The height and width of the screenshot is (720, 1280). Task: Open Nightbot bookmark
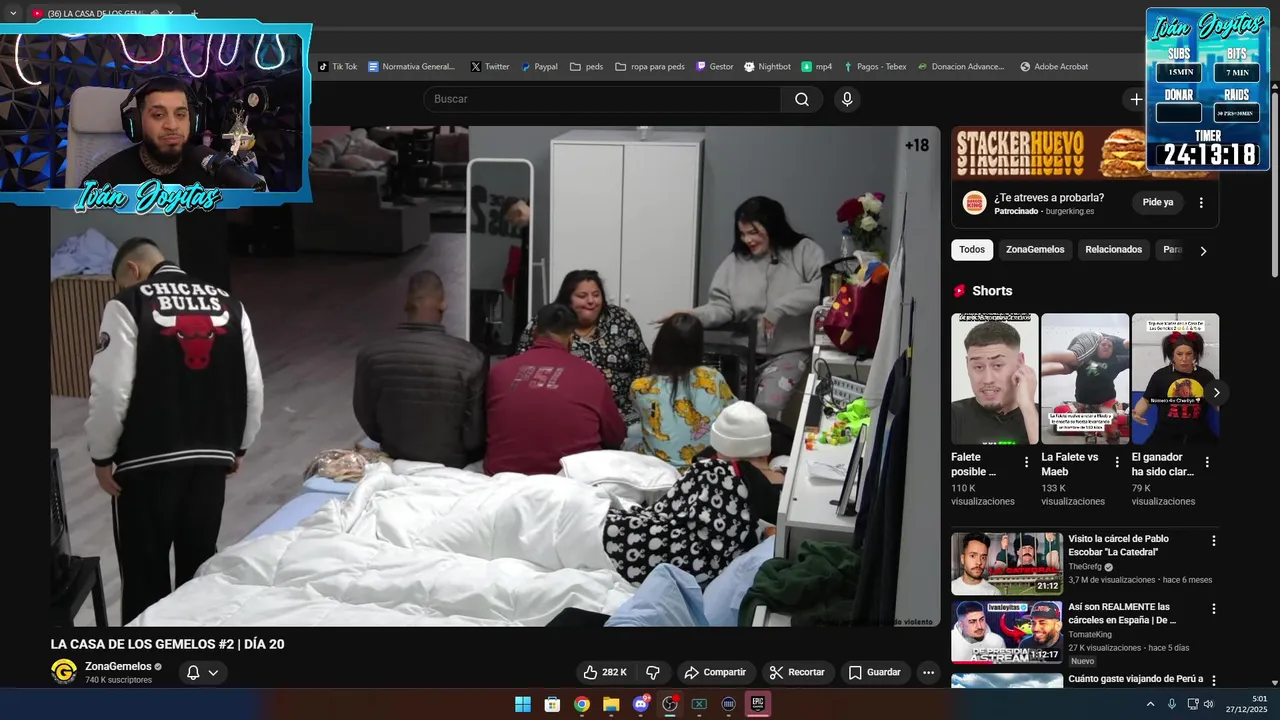tap(767, 67)
